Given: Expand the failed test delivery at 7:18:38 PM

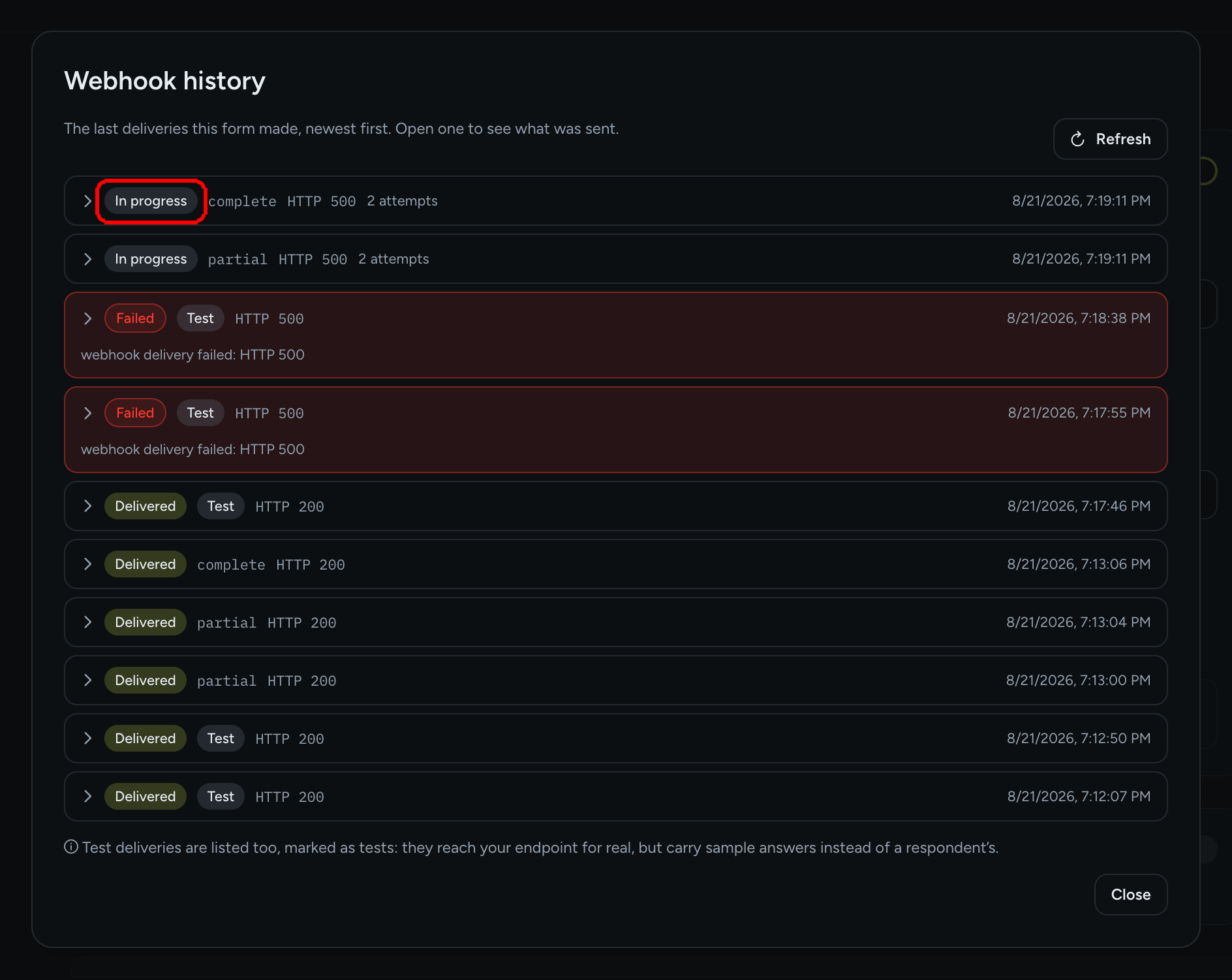Looking at the screenshot, I should coord(87,318).
